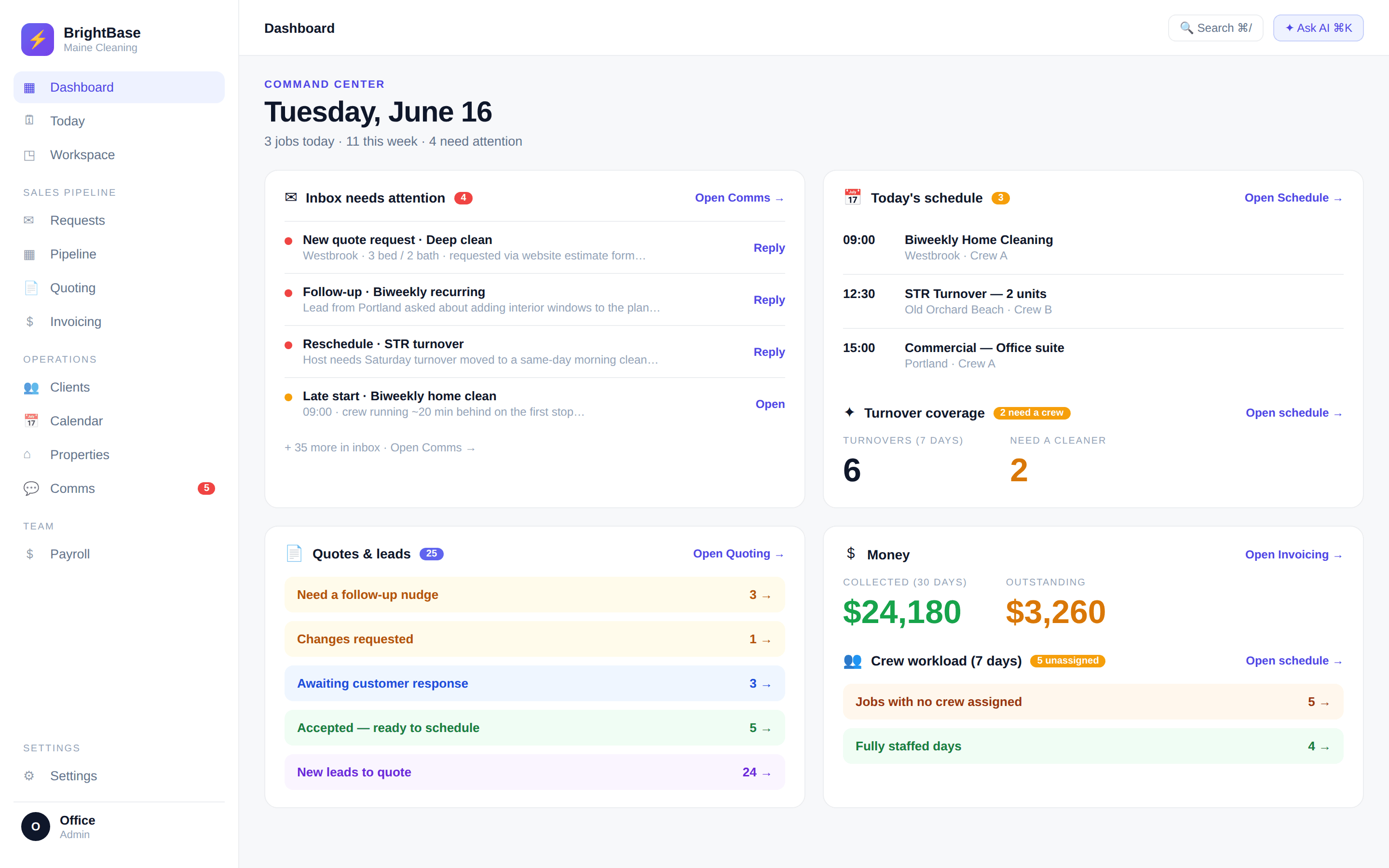
Task: Click the $3,260 outstanding amount
Action: [x=1056, y=611]
